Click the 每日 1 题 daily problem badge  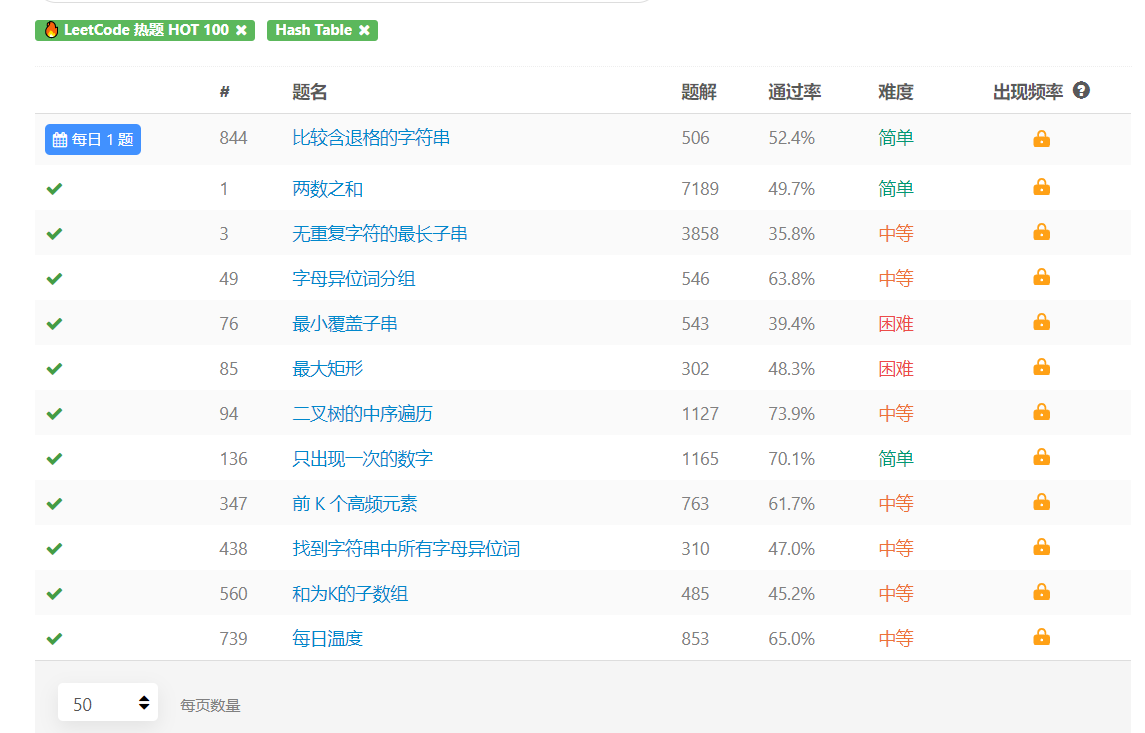(x=93, y=139)
